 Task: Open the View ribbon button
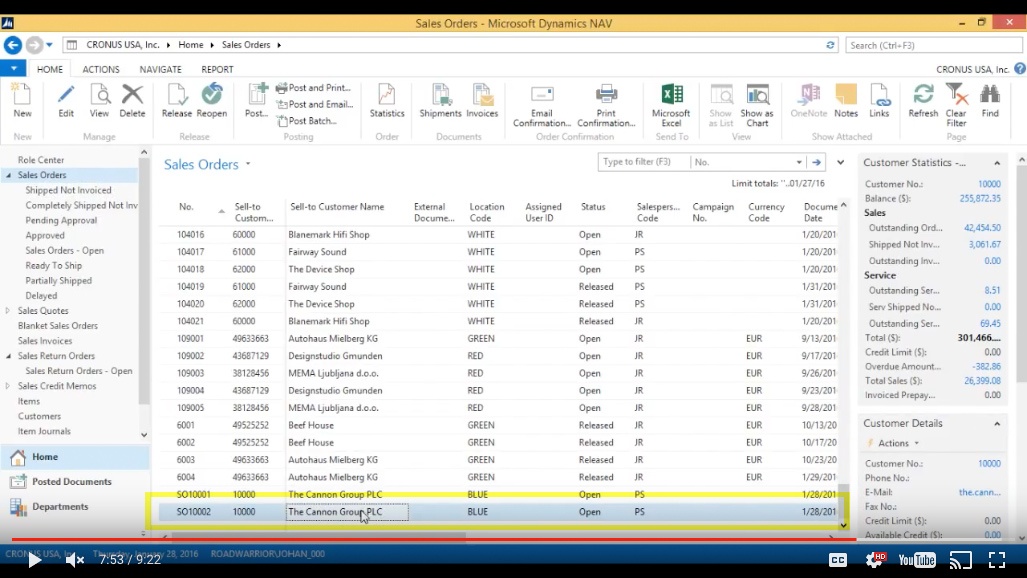click(x=100, y=100)
